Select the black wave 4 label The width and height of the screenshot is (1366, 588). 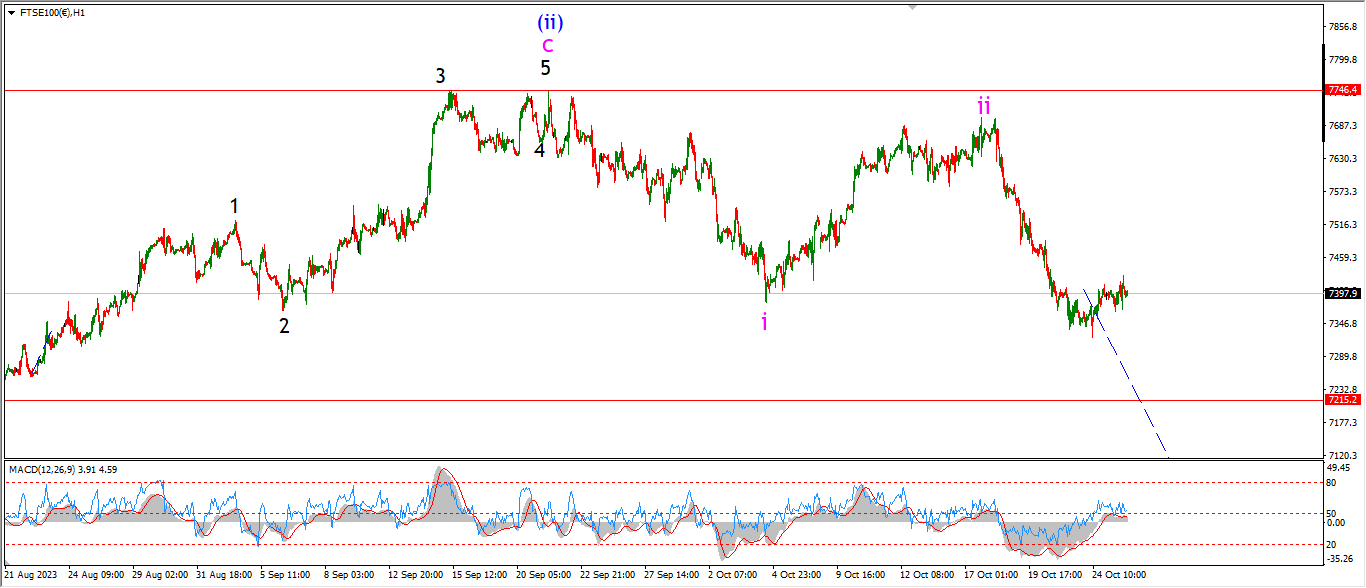539,151
